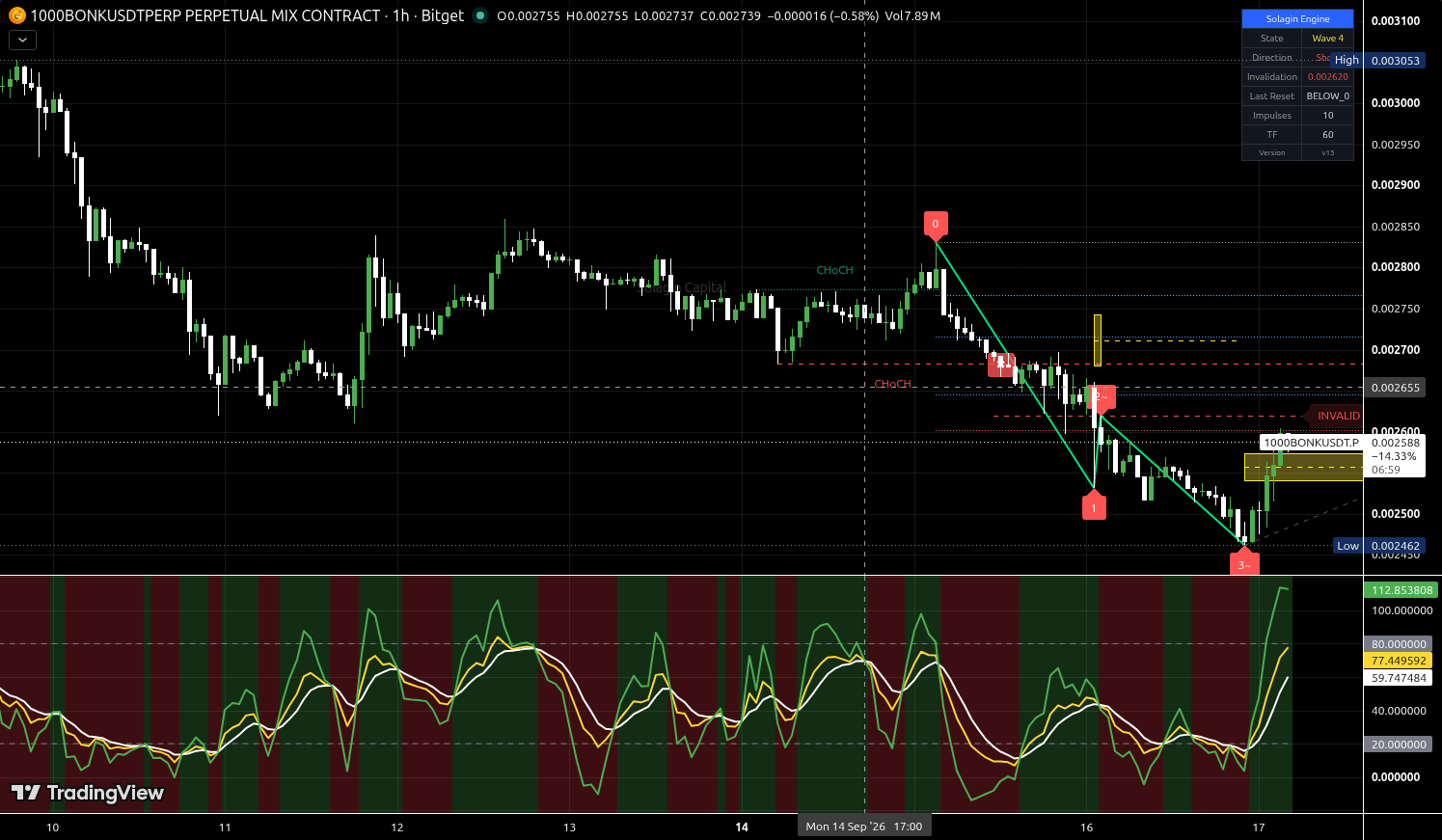The width and height of the screenshot is (1442, 840).
Task: Click the red CHoCH label
Action: coord(892,384)
